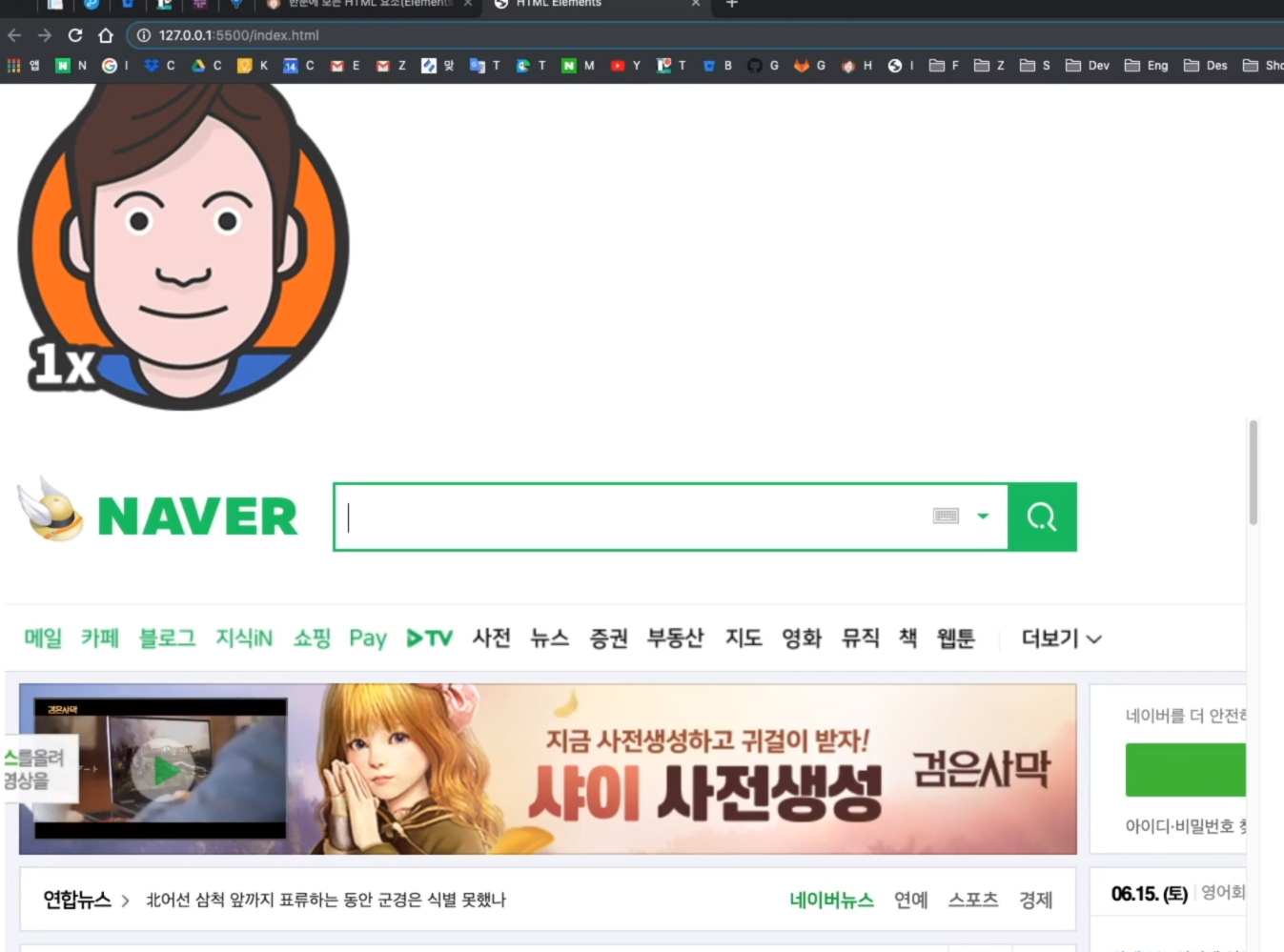1284x952 pixels.
Task: Open the Google Calendar bookmark
Action: [x=298, y=66]
